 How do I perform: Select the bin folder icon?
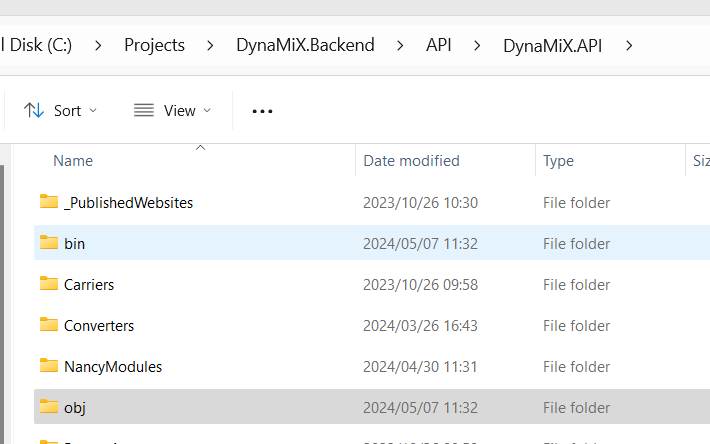[49, 243]
